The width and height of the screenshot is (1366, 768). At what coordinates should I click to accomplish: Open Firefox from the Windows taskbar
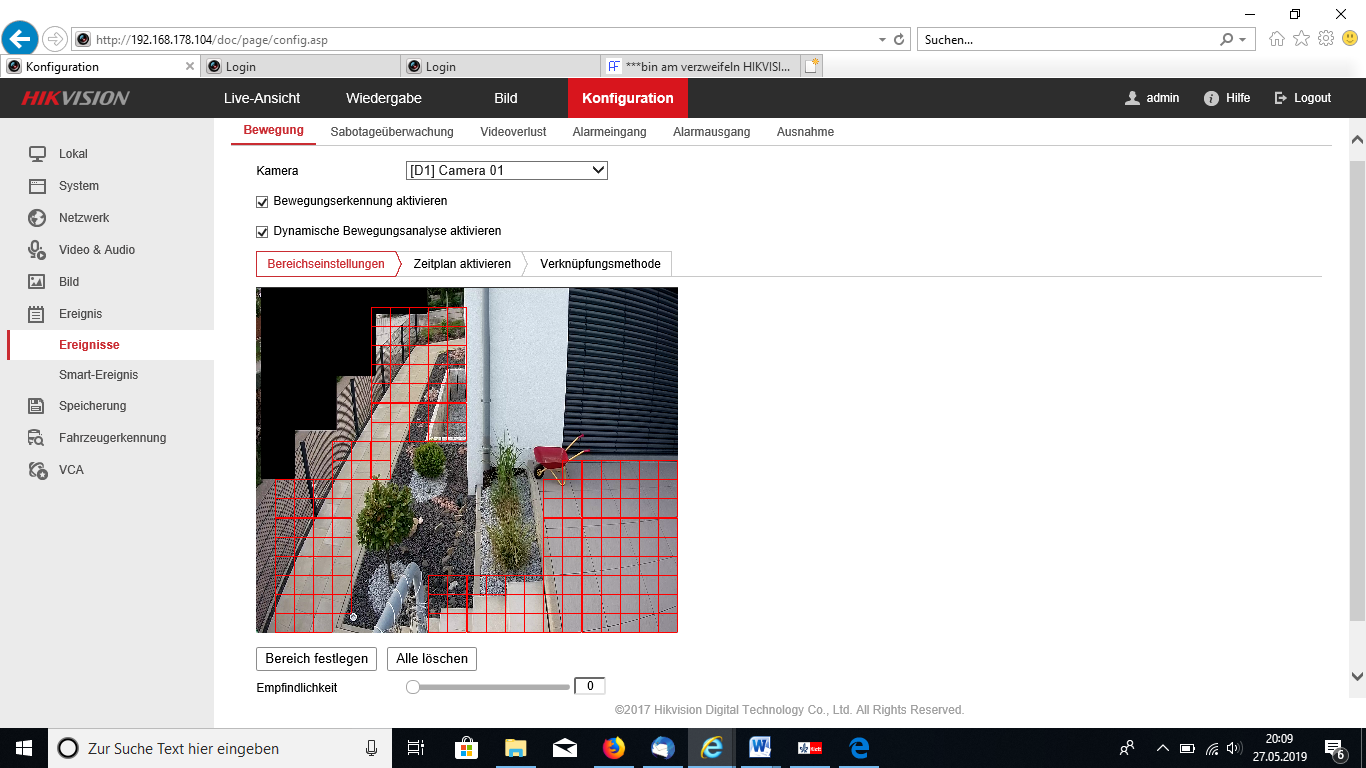point(614,748)
